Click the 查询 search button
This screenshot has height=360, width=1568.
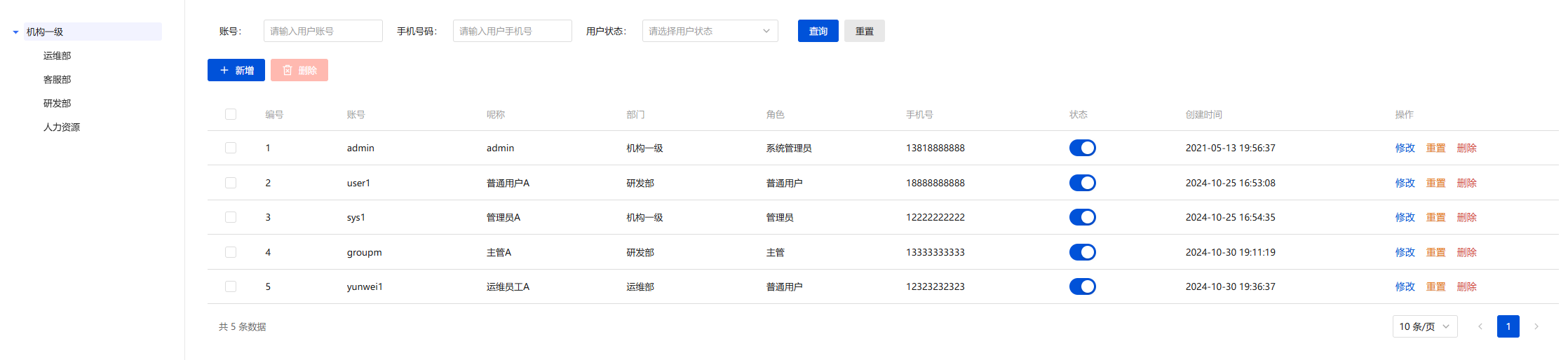click(x=818, y=31)
